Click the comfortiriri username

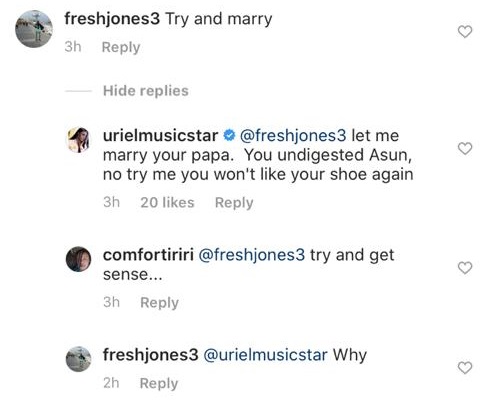click(x=148, y=255)
